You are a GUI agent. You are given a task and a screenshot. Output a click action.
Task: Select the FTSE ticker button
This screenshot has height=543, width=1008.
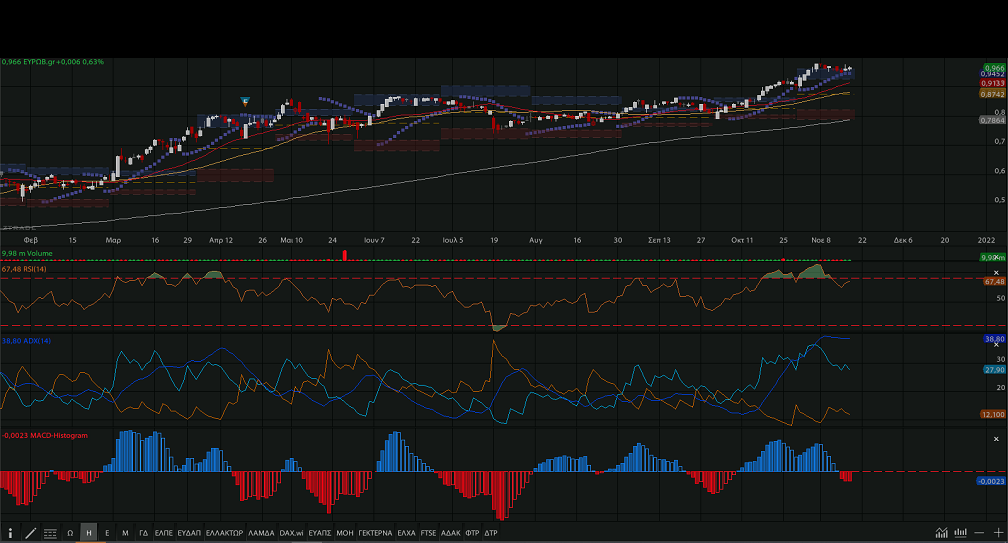[x=428, y=533]
